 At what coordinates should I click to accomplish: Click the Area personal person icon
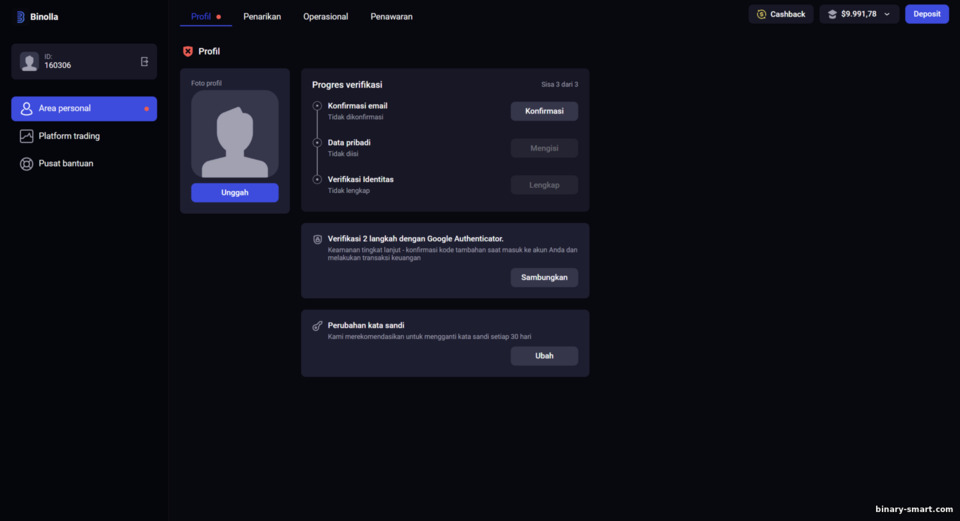point(26,109)
